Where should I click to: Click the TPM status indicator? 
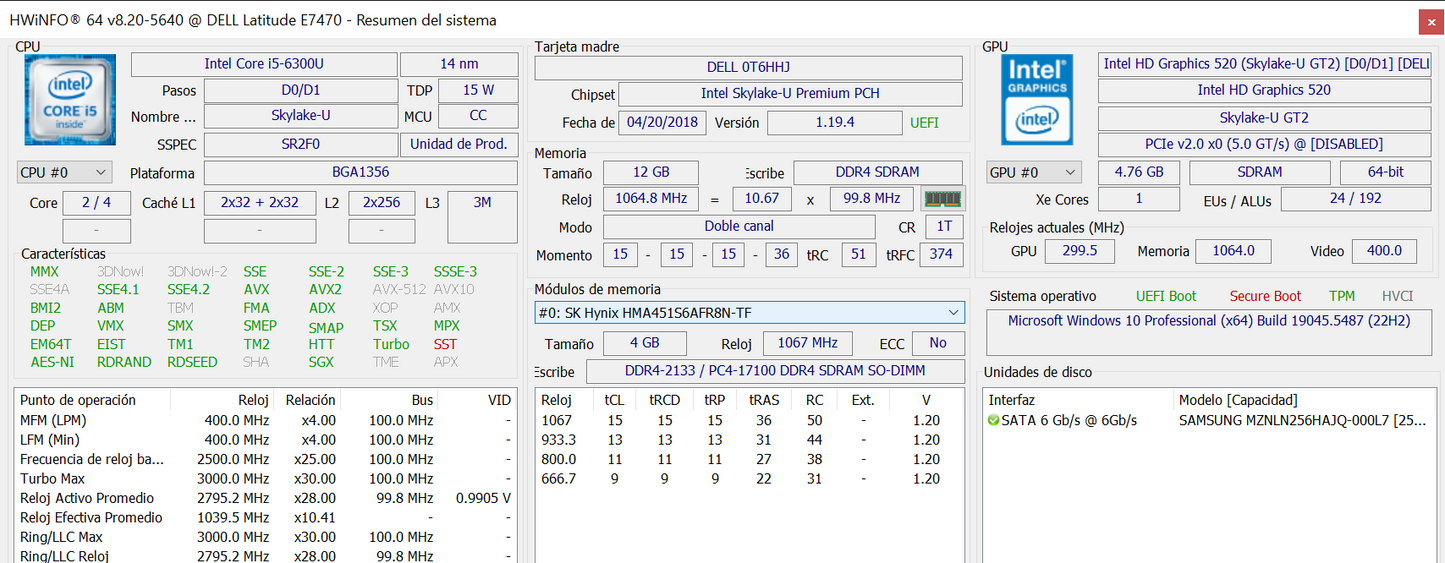pyautogui.click(x=1342, y=296)
